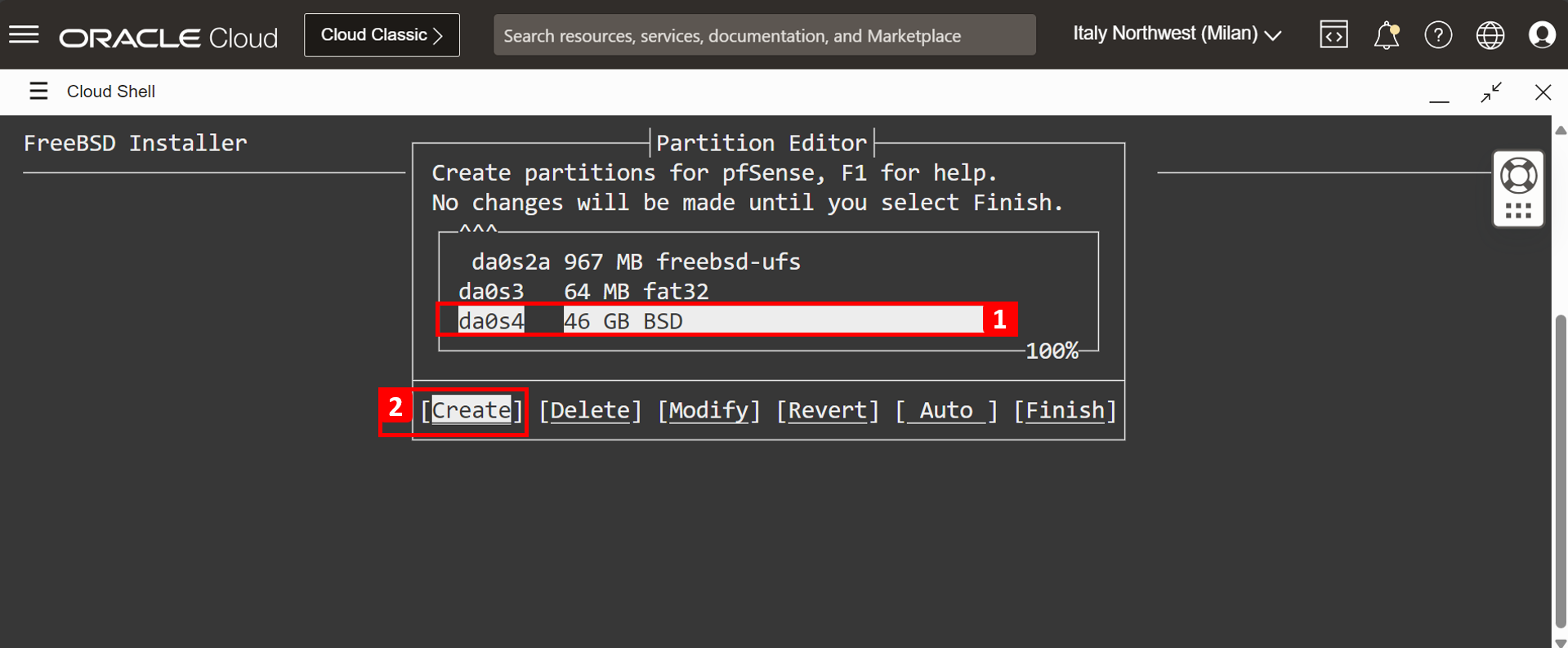The image size is (1568, 648).
Task: Choose the Delete button in Partition Editor
Action: [x=591, y=410]
